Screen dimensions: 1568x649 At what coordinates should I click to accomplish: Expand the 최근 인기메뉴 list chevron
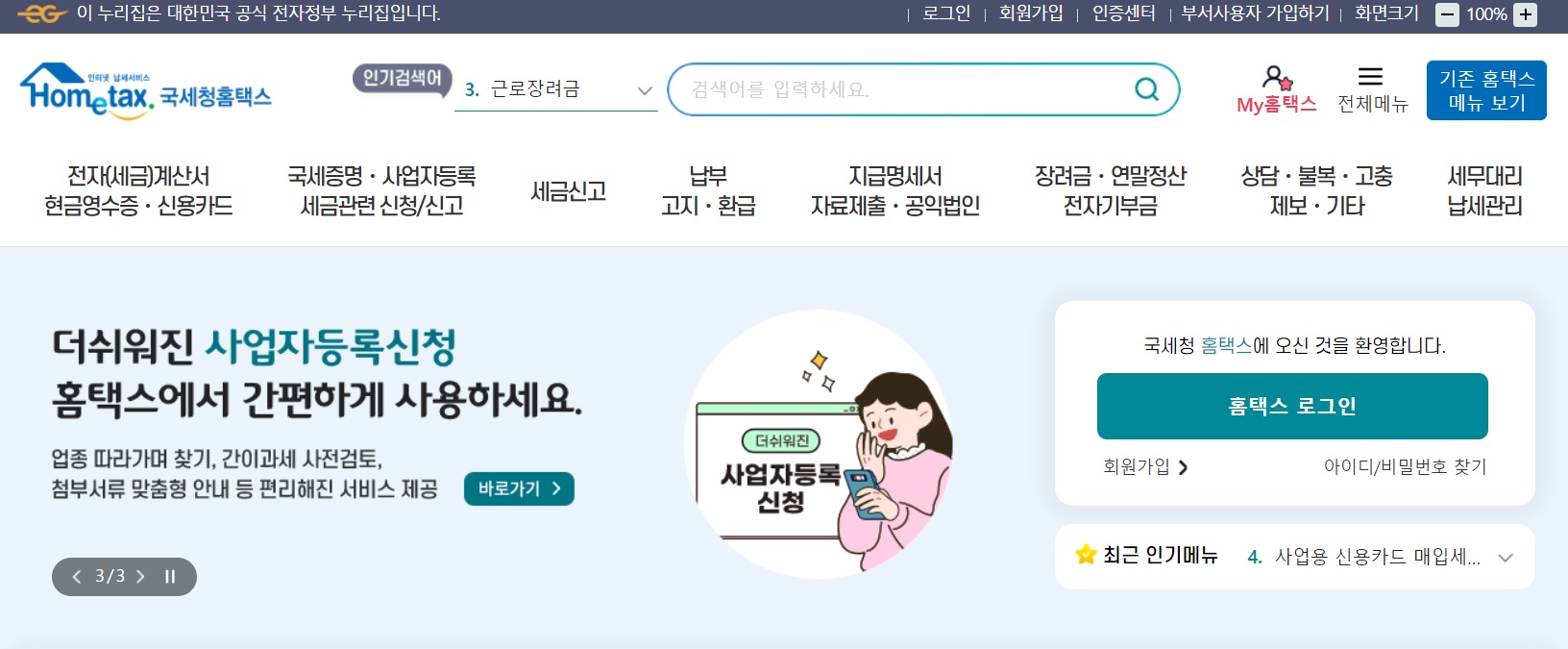click(x=1506, y=558)
